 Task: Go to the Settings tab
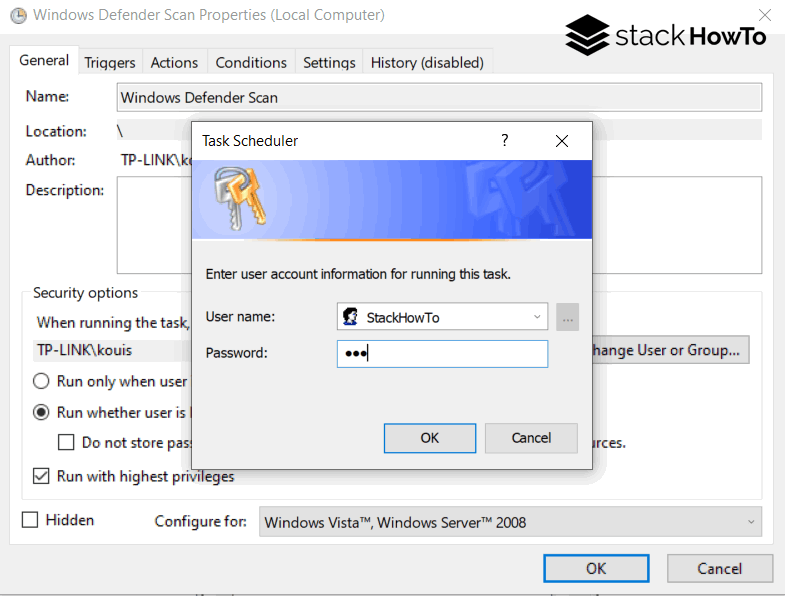[329, 63]
